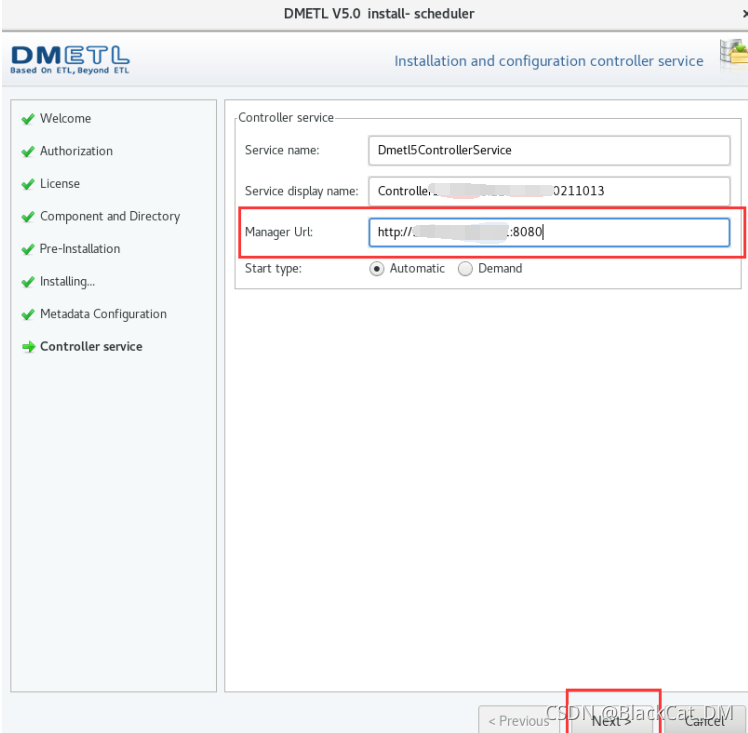The height and width of the screenshot is (733, 748).
Task: Go back with the Previous button
Action: [519, 720]
